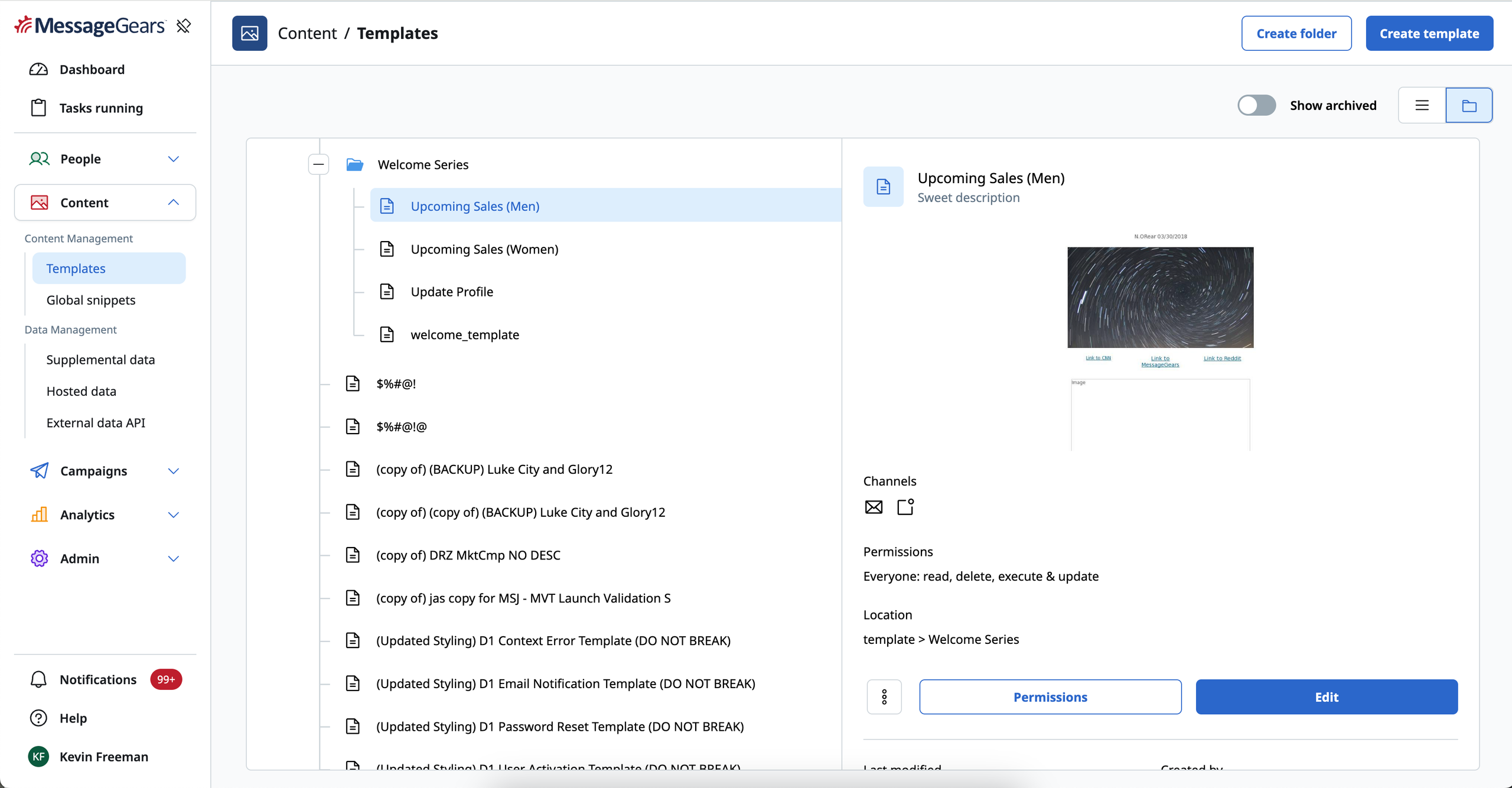Select the $%#@!@ template
The width and height of the screenshot is (1512, 788).
(x=402, y=426)
